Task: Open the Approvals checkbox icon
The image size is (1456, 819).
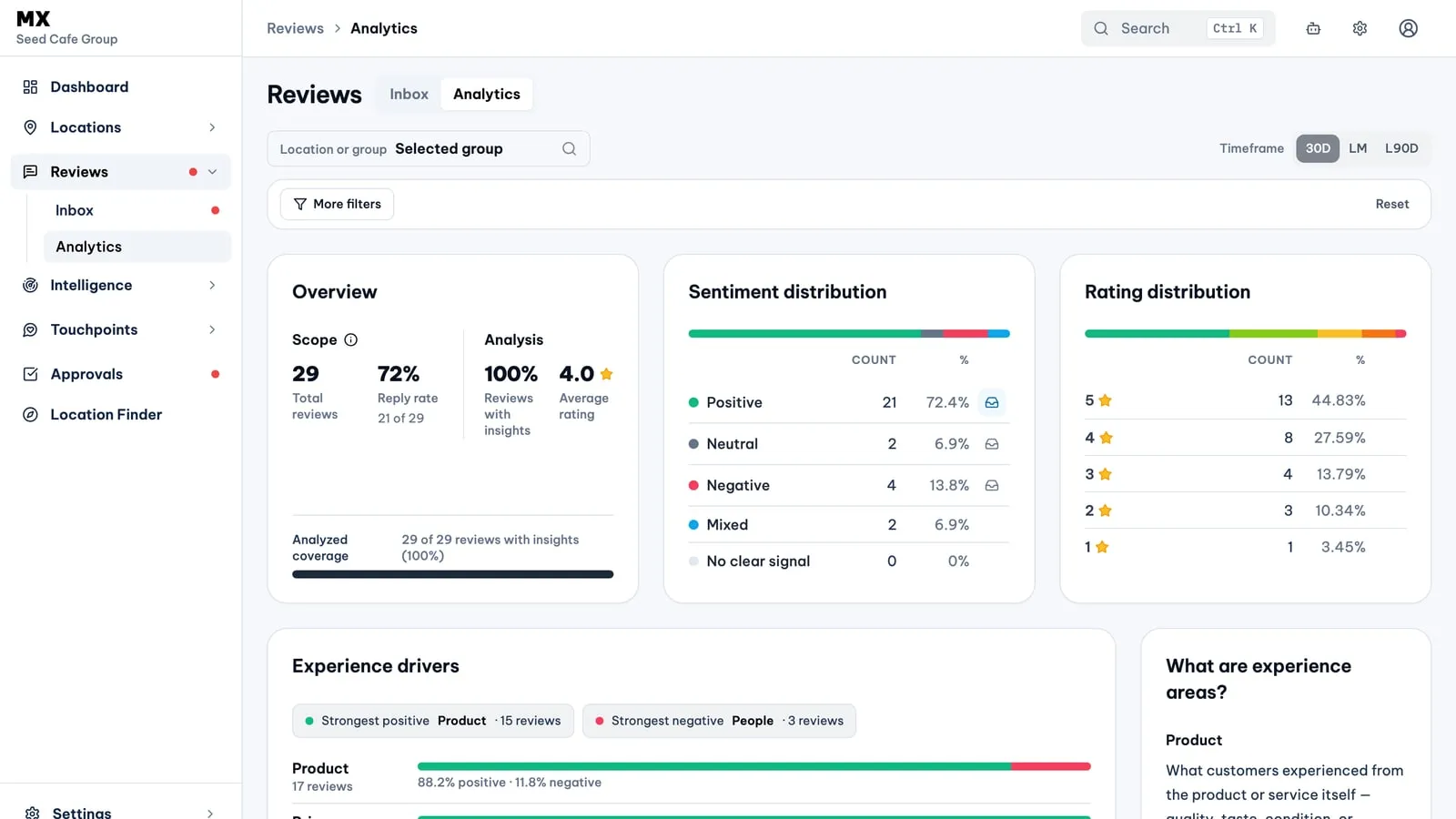Action: (x=30, y=374)
